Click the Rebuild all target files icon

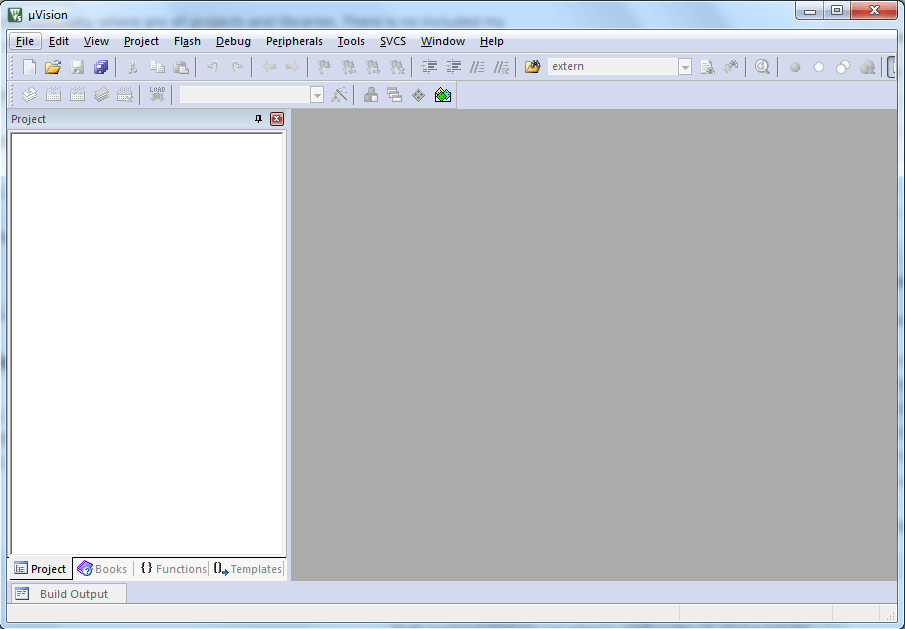click(x=77, y=95)
